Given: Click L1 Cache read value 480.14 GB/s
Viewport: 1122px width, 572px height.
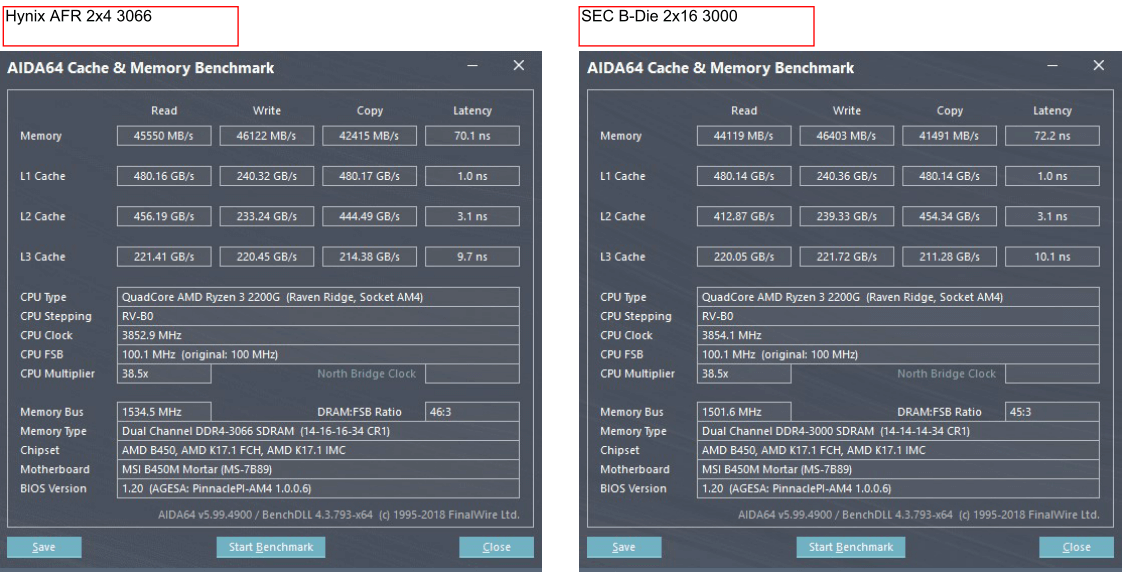Looking at the screenshot, I should [x=744, y=176].
